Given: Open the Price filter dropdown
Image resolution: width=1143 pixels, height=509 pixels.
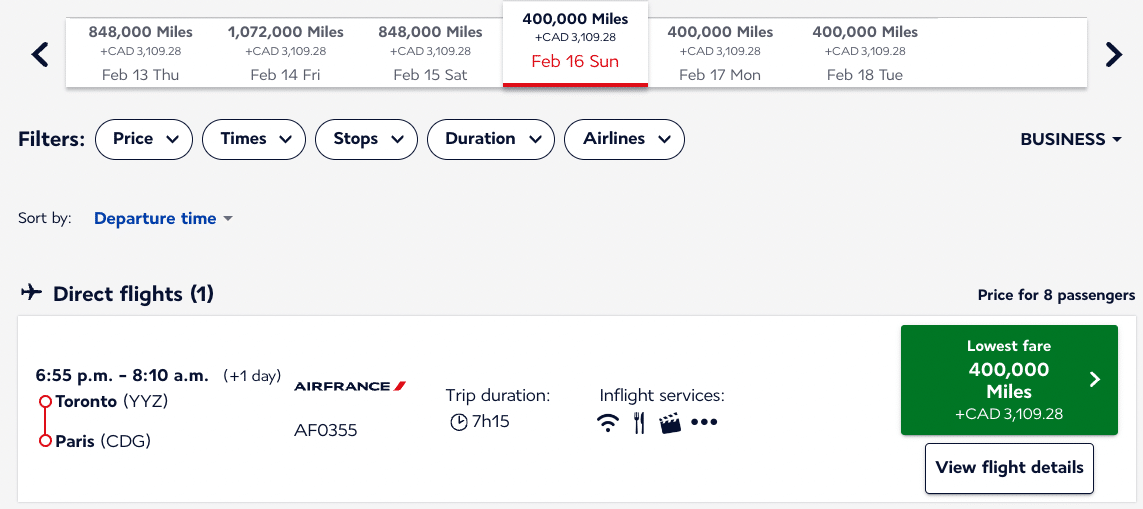Looking at the screenshot, I should coord(143,139).
